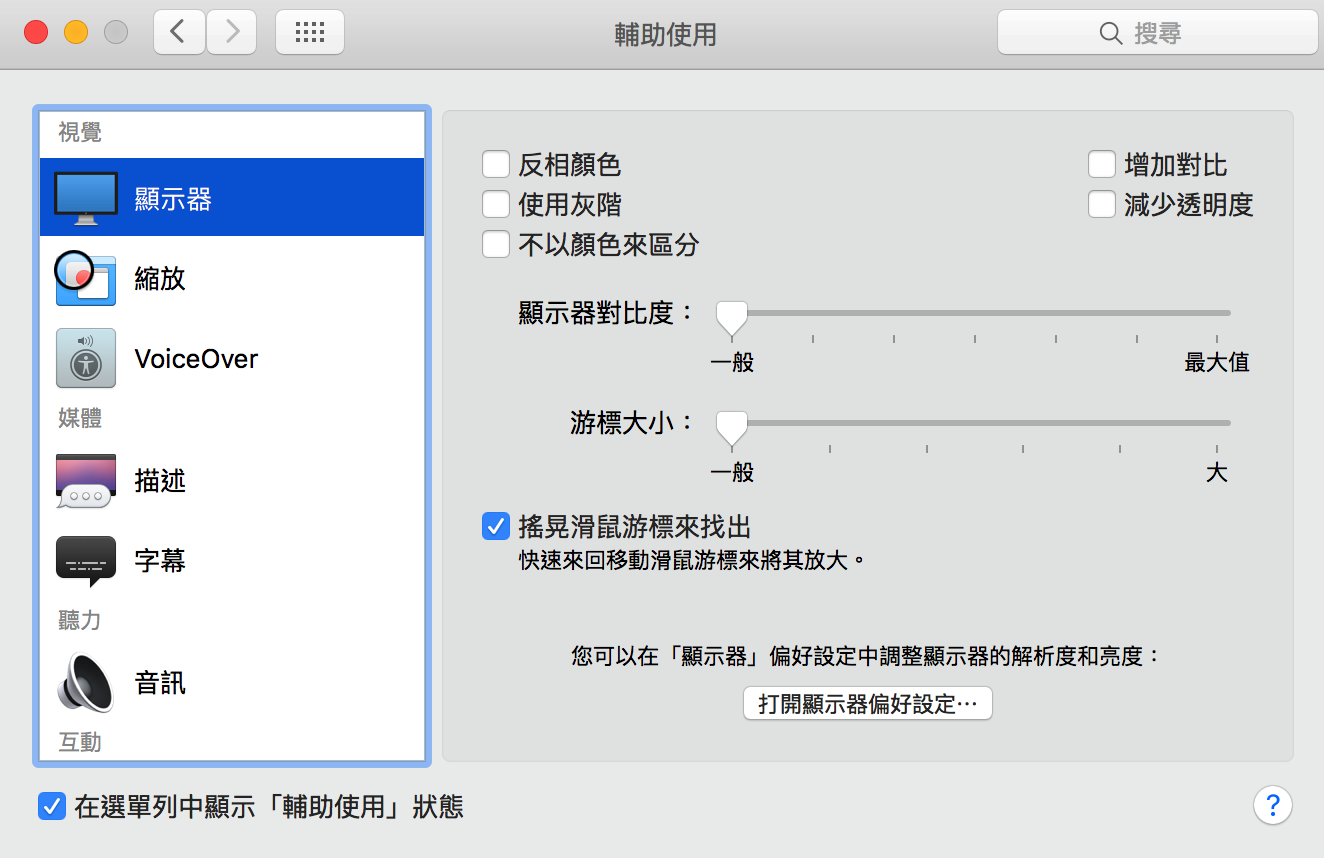Select the VoiceOver accessibility icon
The width and height of the screenshot is (1324, 858).
coord(86,358)
